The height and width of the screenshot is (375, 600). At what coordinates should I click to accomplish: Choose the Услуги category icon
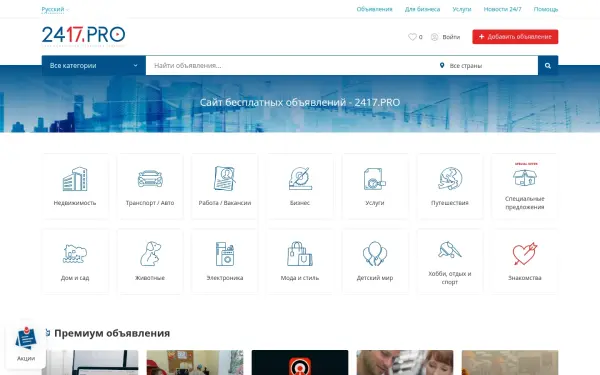point(375,179)
